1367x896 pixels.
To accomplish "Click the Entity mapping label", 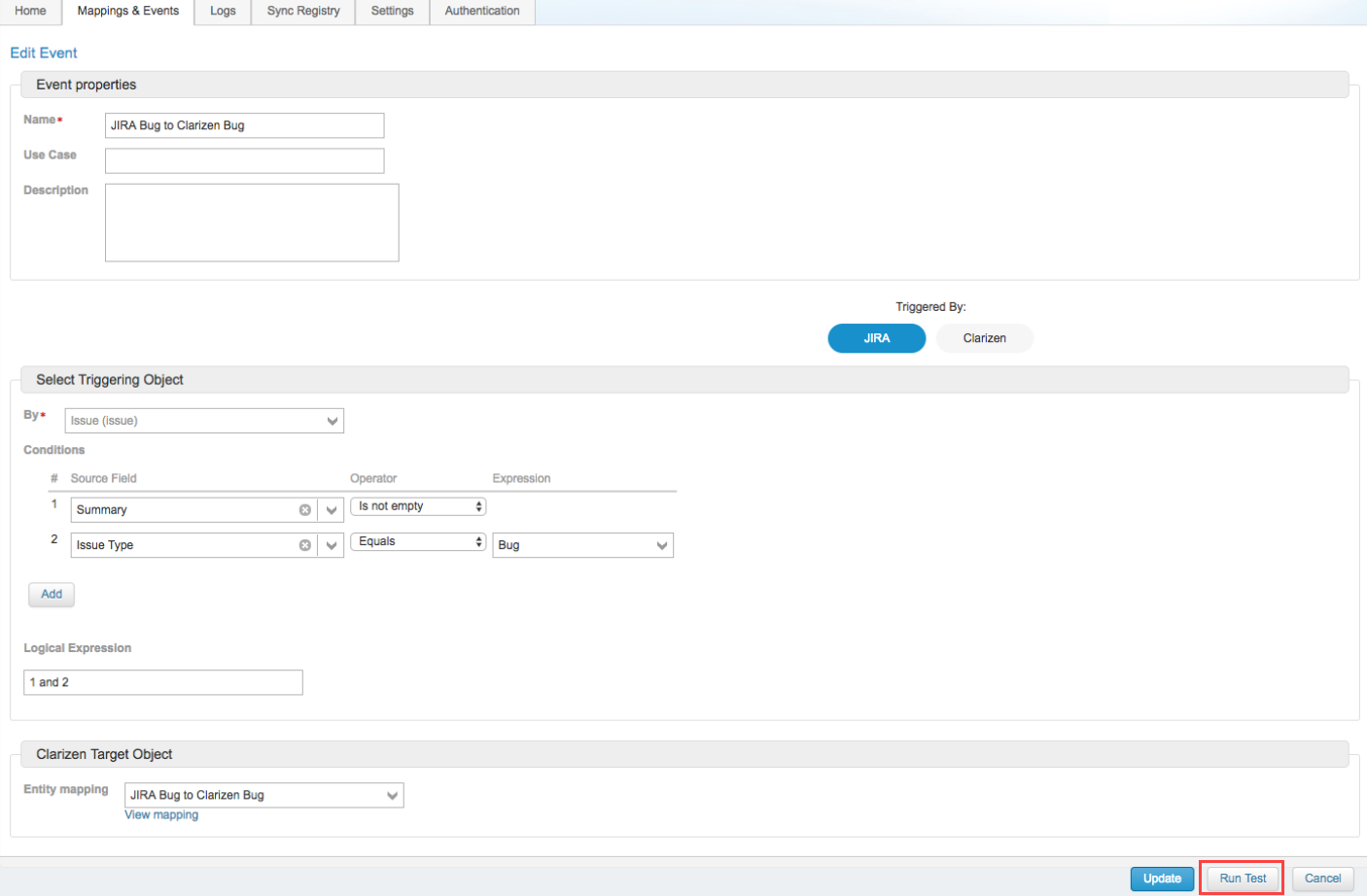I will [66, 789].
